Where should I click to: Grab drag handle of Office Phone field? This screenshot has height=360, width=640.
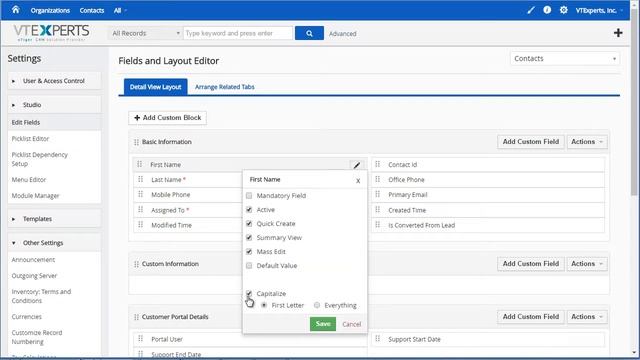378,179
